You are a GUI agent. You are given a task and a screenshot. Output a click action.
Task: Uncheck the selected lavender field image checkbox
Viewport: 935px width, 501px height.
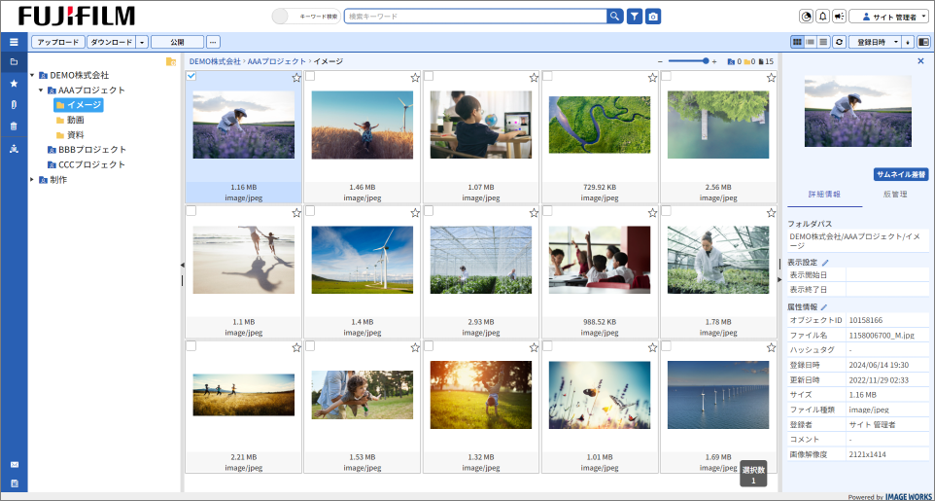pyautogui.click(x=192, y=77)
